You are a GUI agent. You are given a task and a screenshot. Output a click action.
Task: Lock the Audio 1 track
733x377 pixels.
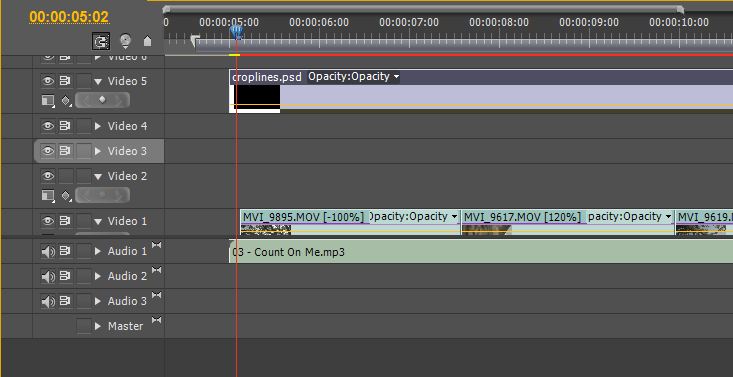(x=84, y=251)
